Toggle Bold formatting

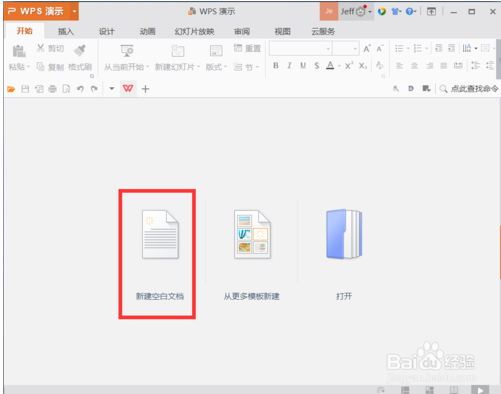(x=276, y=66)
